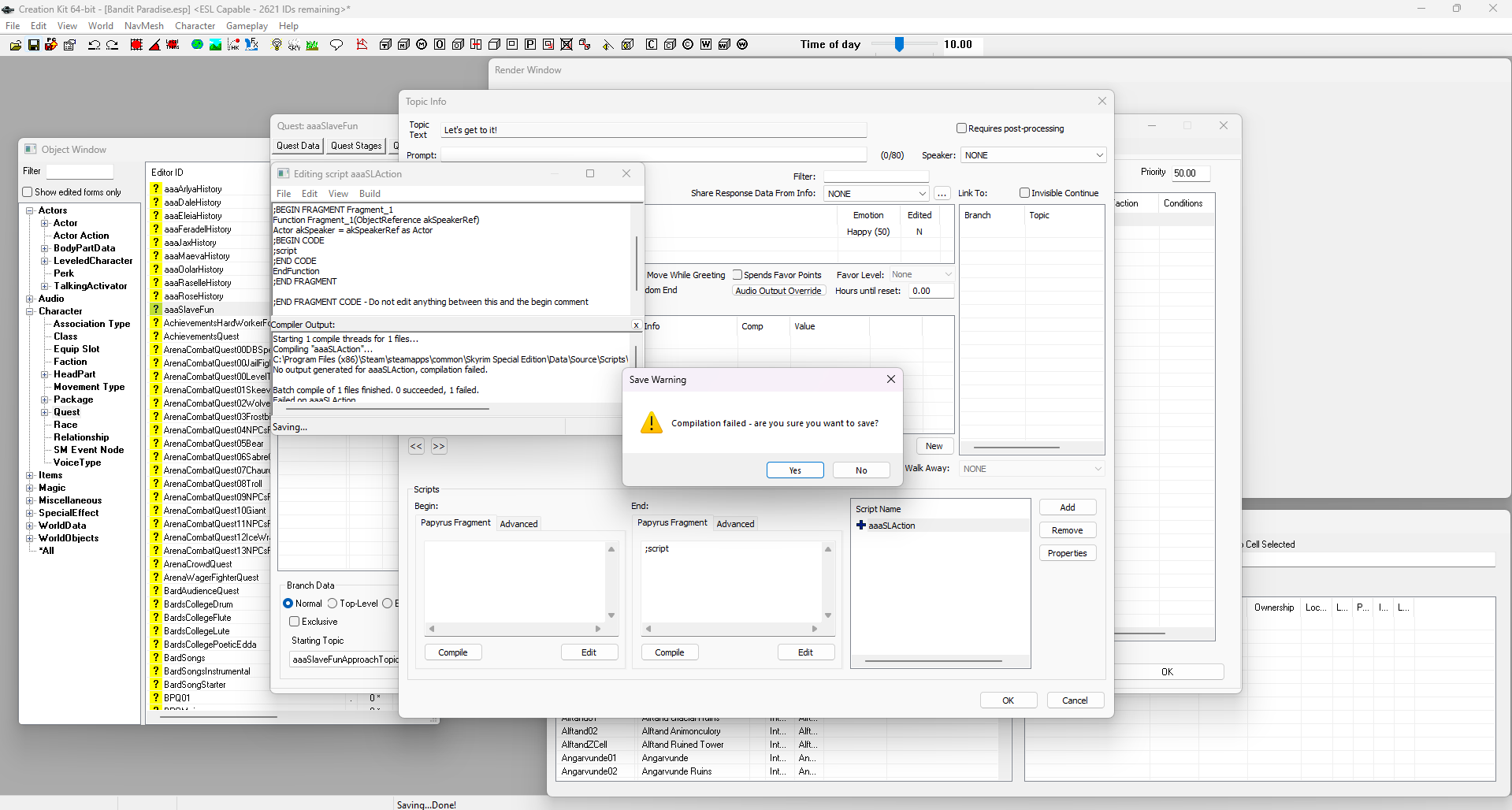
Task: Open the Build menu in the script editor
Action: (x=370, y=193)
